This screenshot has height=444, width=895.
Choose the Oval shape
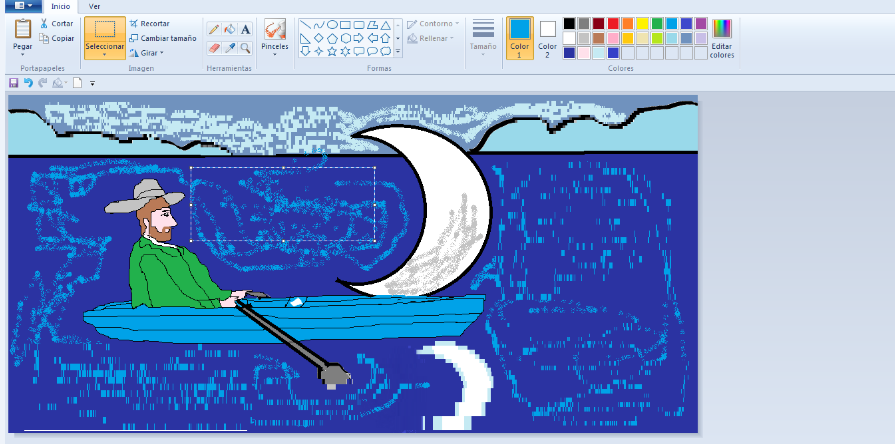point(332,25)
